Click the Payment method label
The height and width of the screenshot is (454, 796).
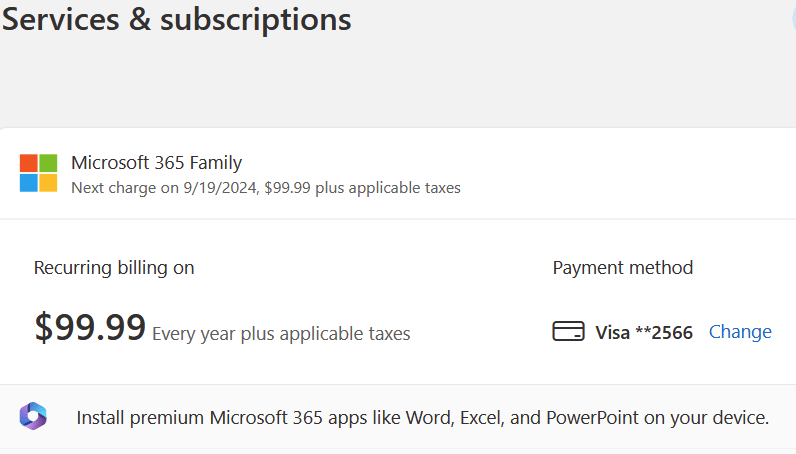click(622, 268)
